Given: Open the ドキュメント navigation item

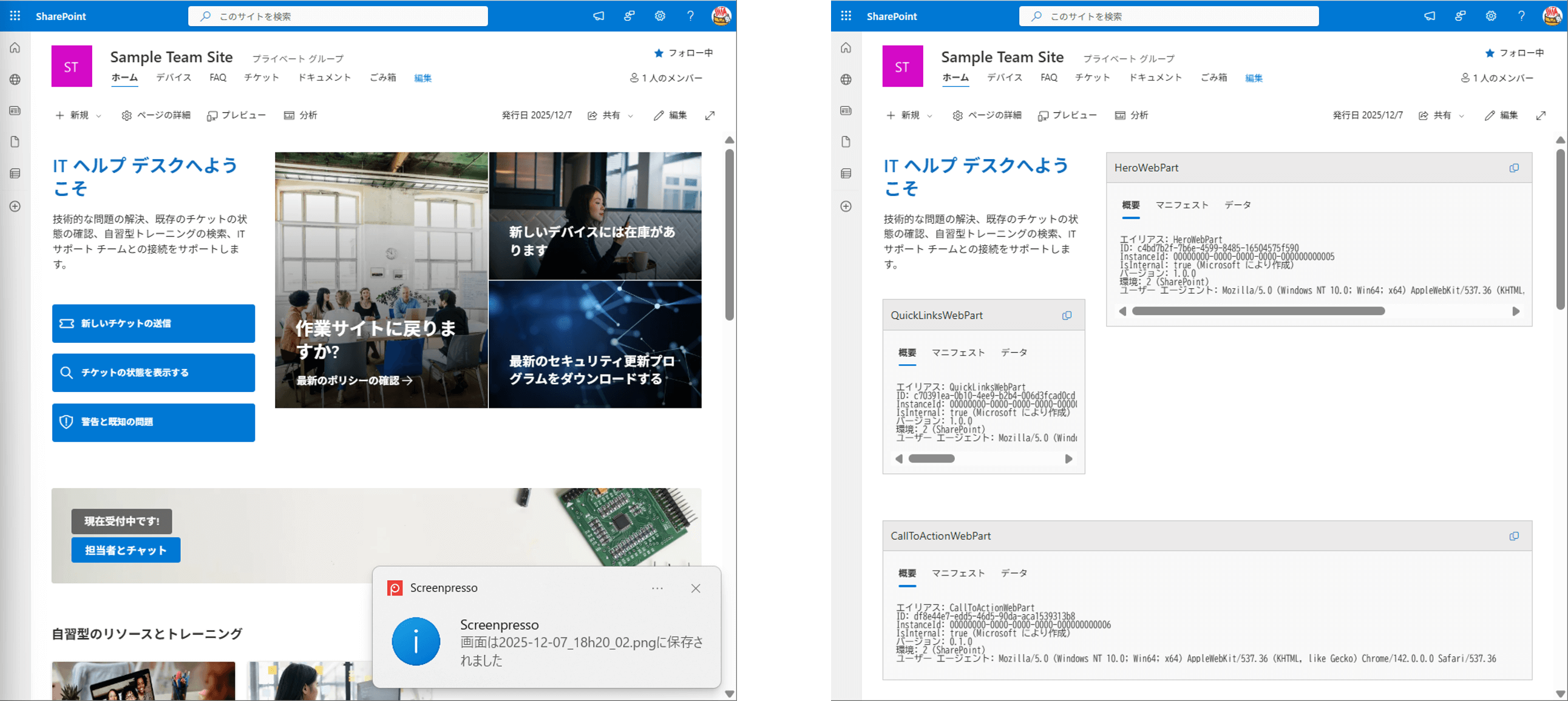Looking at the screenshot, I should pos(324,78).
